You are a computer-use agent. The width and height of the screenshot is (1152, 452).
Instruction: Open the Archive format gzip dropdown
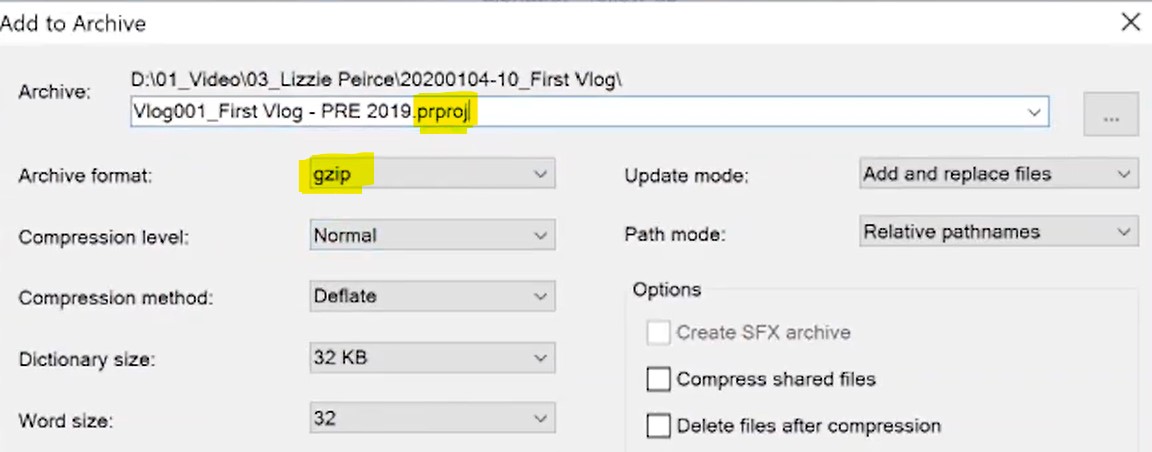point(431,174)
